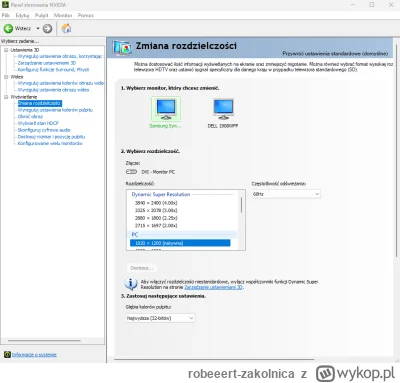Click the Dostosuj... button

pyautogui.click(x=142, y=268)
